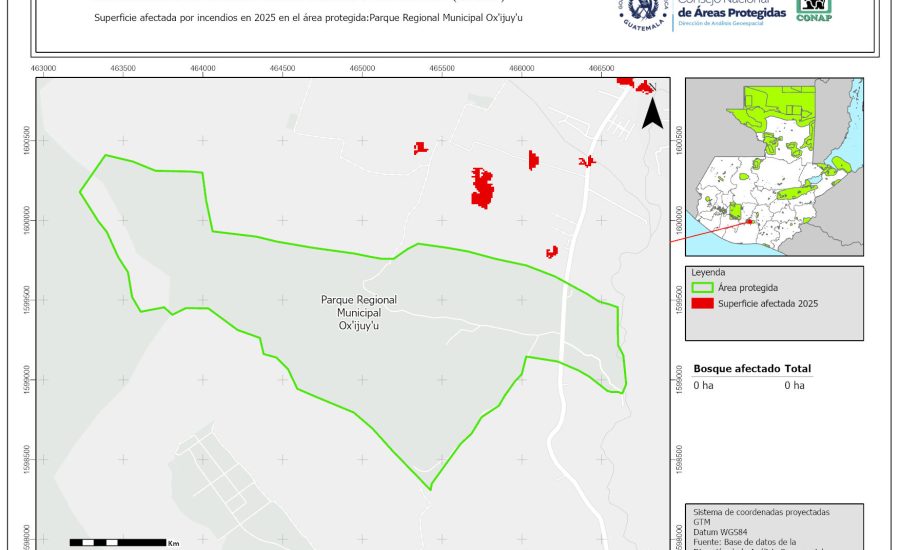Click the Total column header
Viewport: 900px width, 550px height.
797,369
